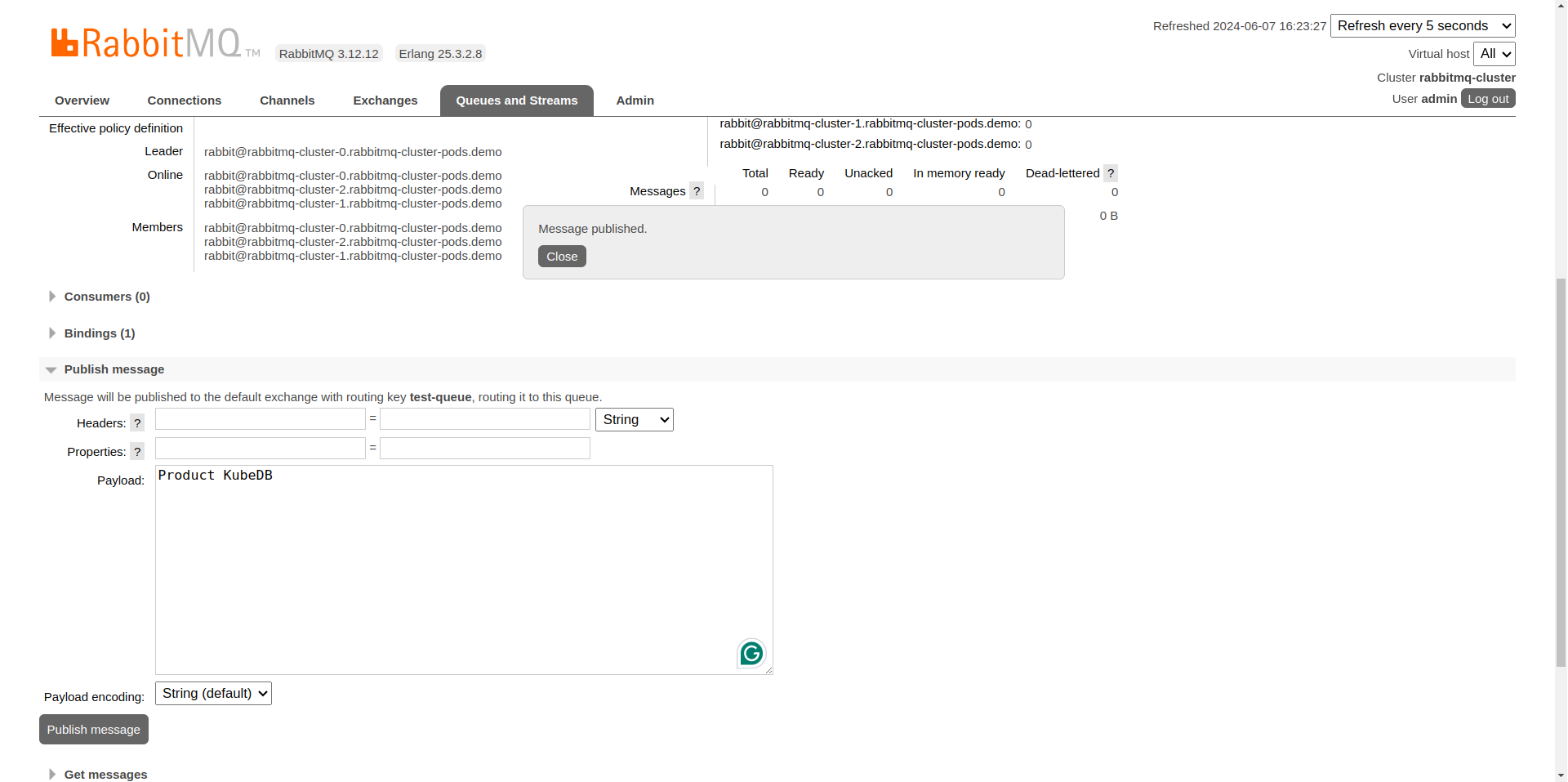Viewport: 1568px width, 782px height.
Task: Open the Properties help question mark
Action: coord(137,452)
